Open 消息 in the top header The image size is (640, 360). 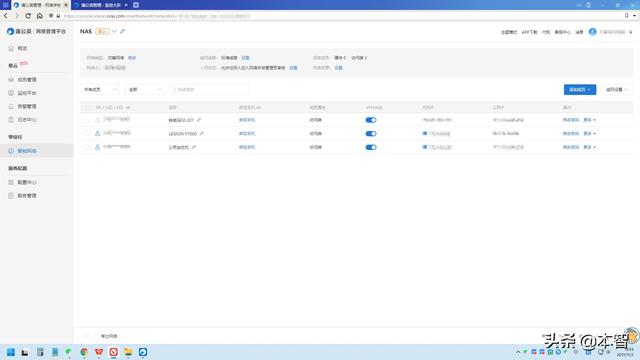tap(579, 32)
